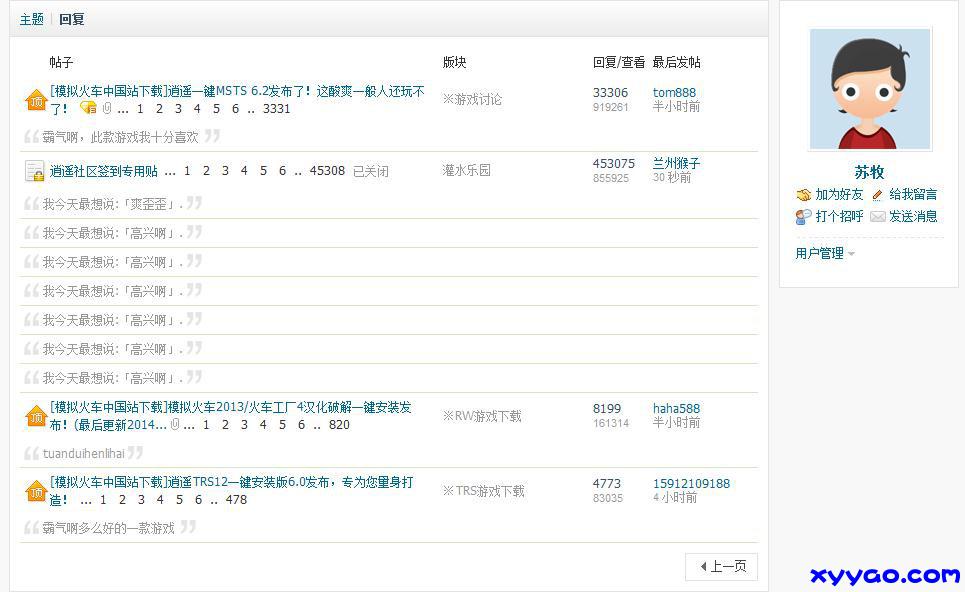Click the envelope icon beside 发送消息
Viewport: 965px width, 592px height.
(877, 217)
